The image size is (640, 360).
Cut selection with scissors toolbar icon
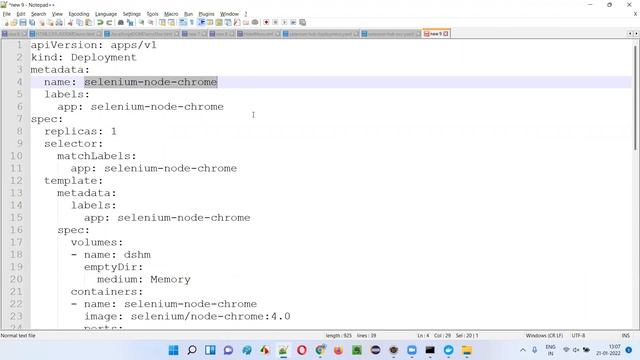point(70,22)
